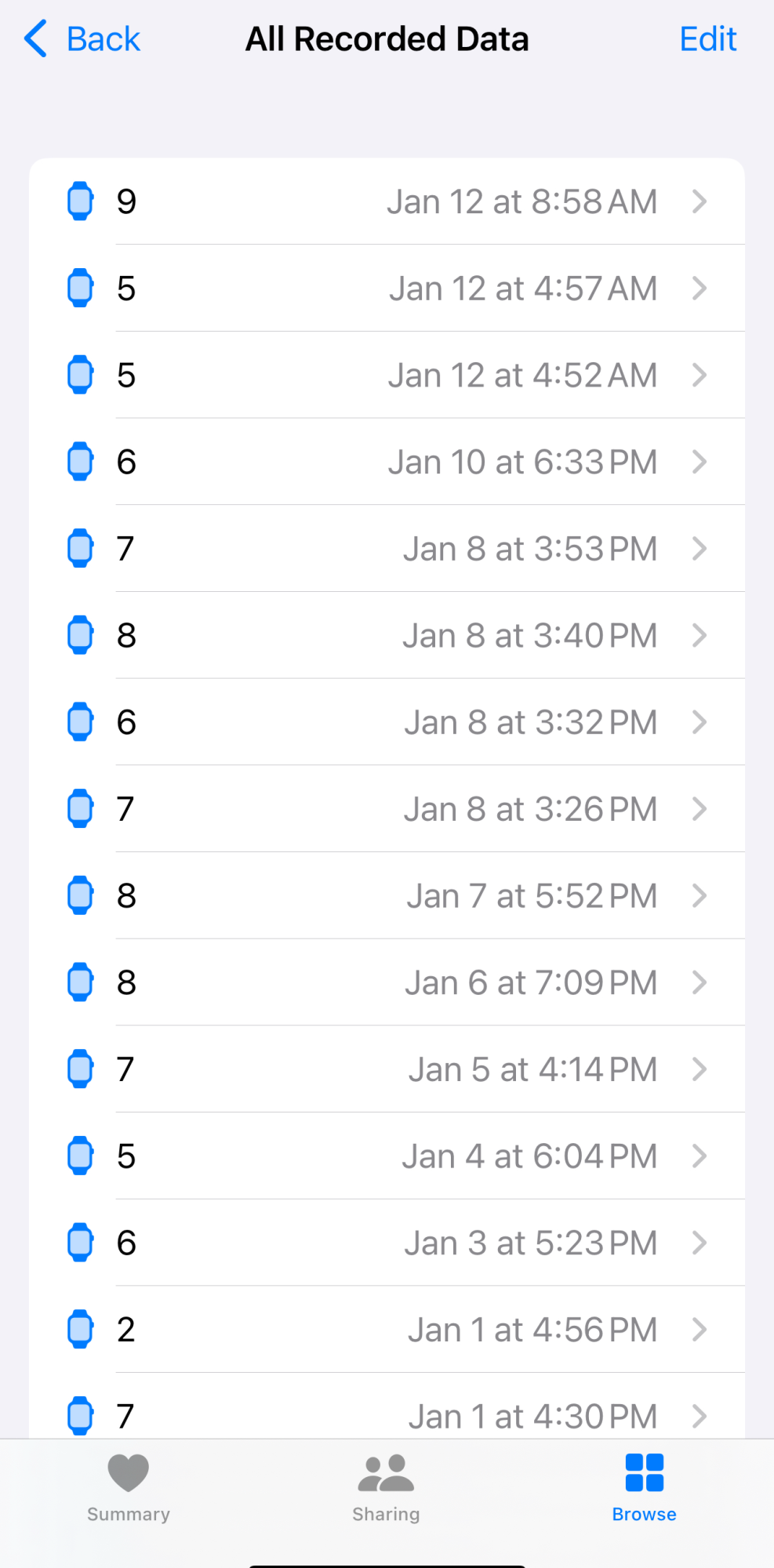Tap the watch icon for Jan 1 4:56 PM entry

(80, 1329)
